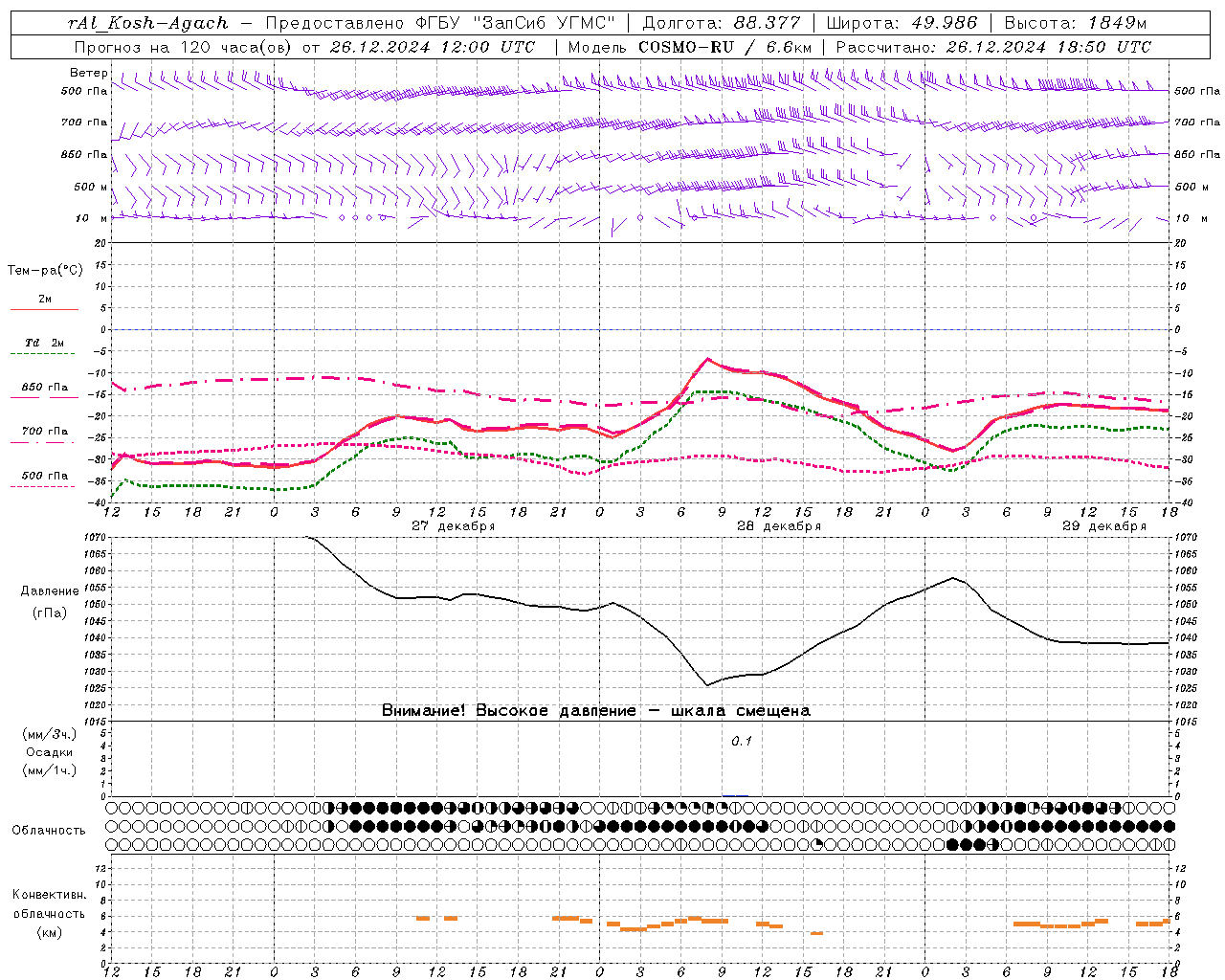
Task: Click the 'Td 2м' dew point legend entry
Action: (44, 343)
